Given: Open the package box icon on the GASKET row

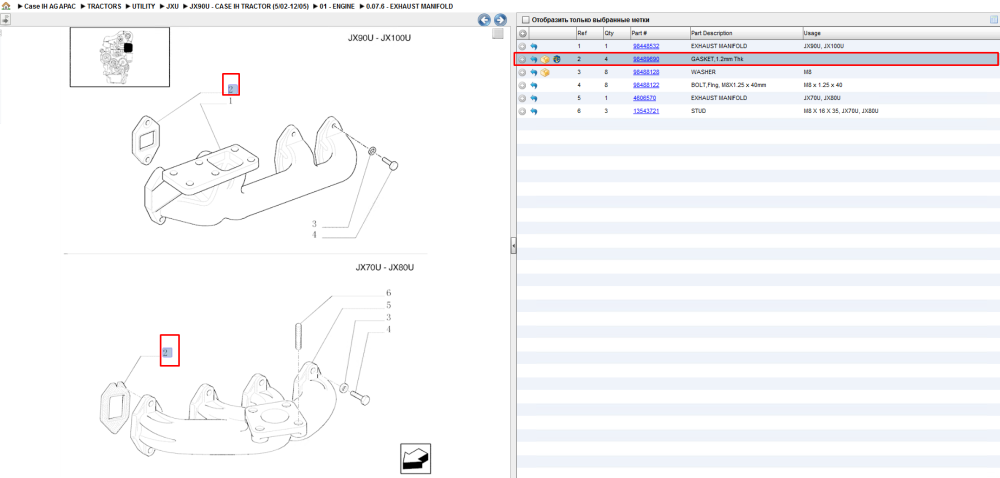Looking at the screenshot, I should (x=545, y=59).
